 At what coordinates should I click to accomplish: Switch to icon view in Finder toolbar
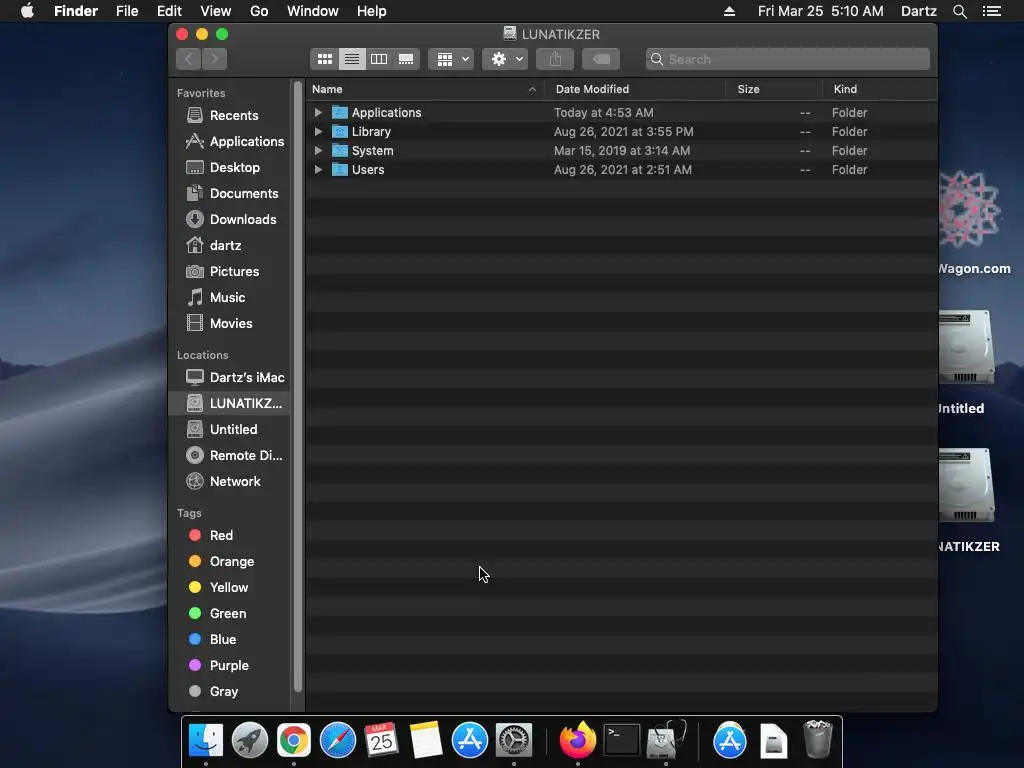(325, 59)
